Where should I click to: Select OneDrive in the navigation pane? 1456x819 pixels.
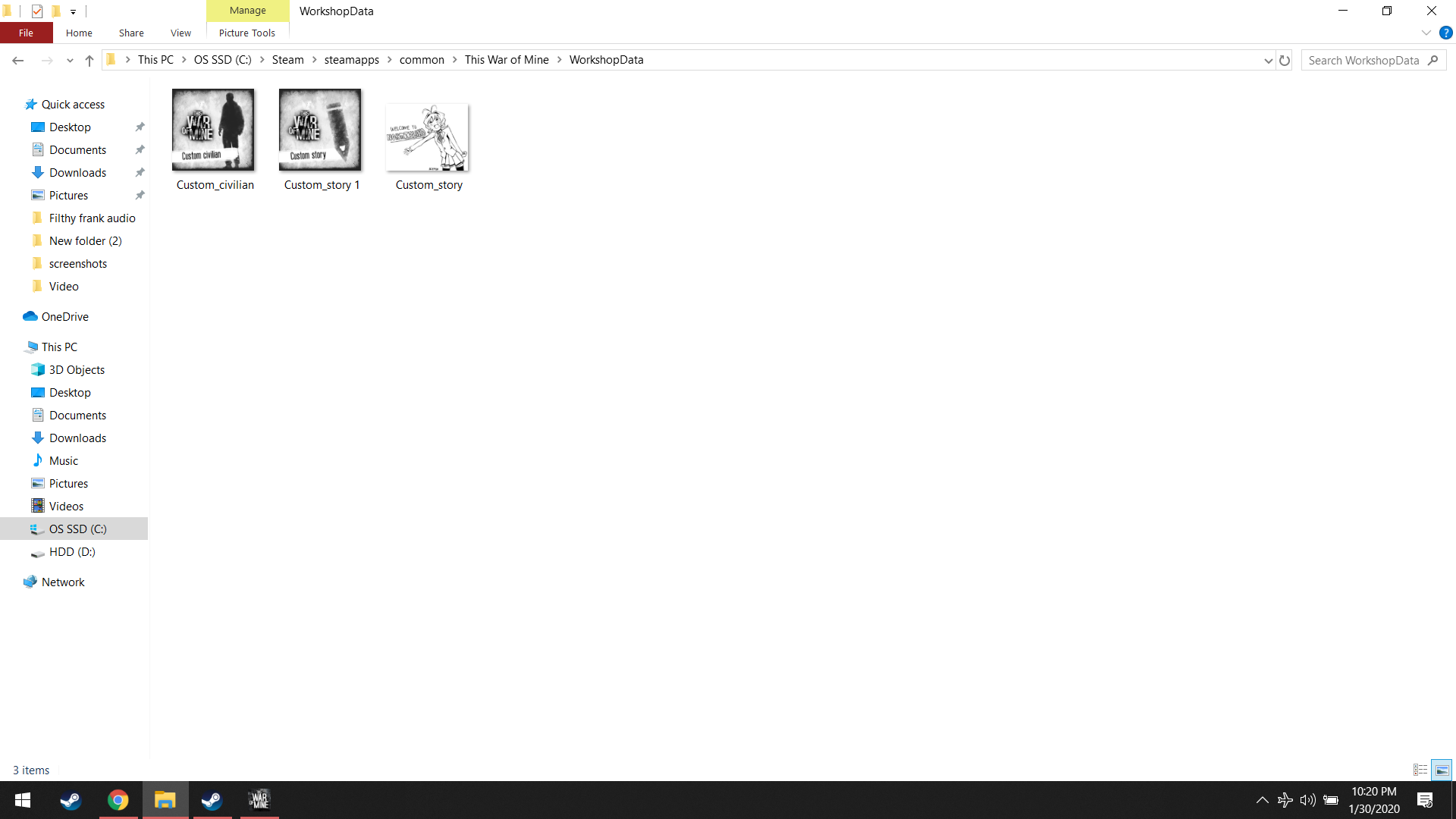[64, 317]
